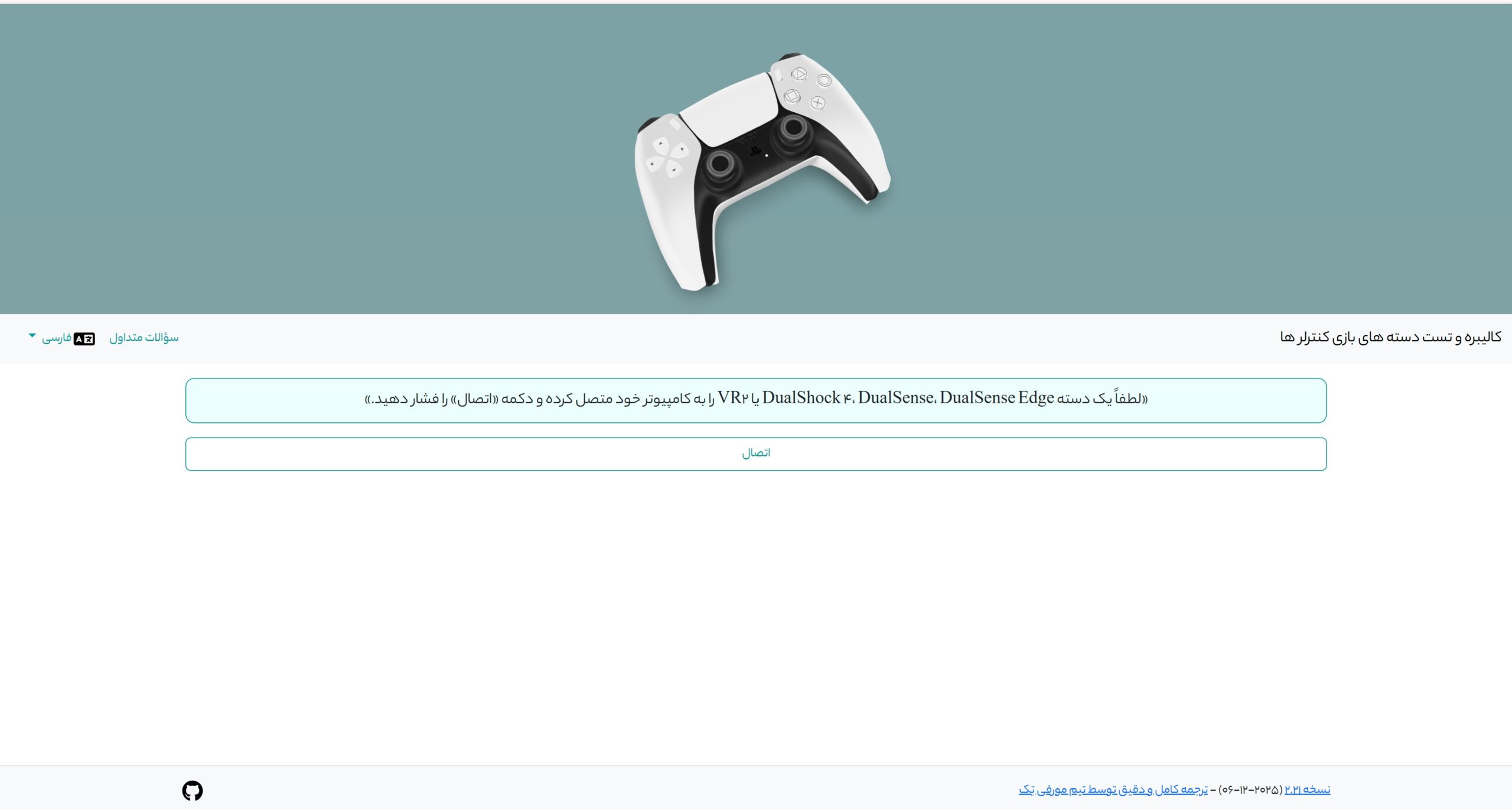Click the connection instructions info banner
Viewport: 1512px width, 809px height.
pyautogui.click(x=755, y=400)
